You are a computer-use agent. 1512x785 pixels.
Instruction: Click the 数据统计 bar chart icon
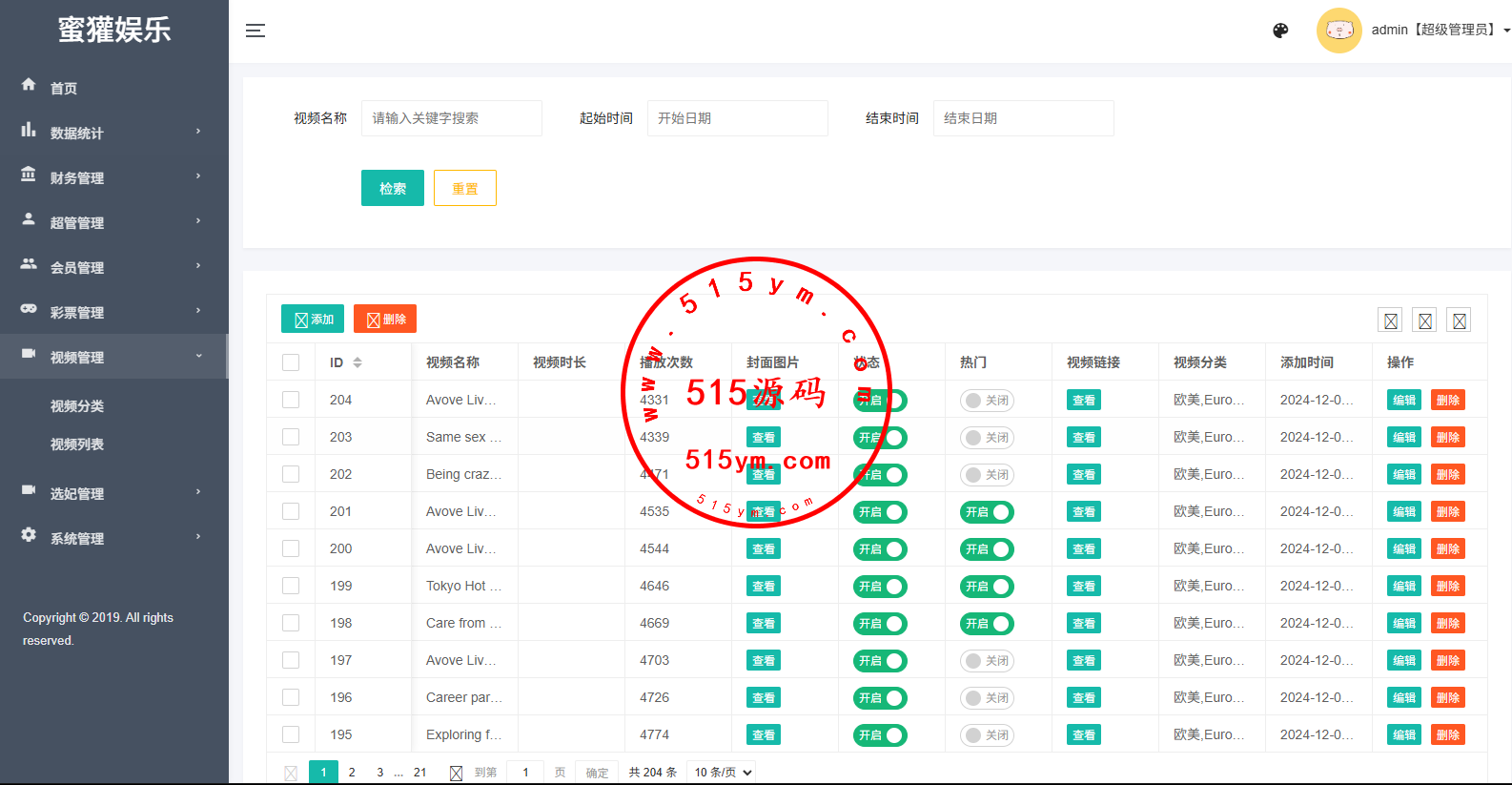29,130
